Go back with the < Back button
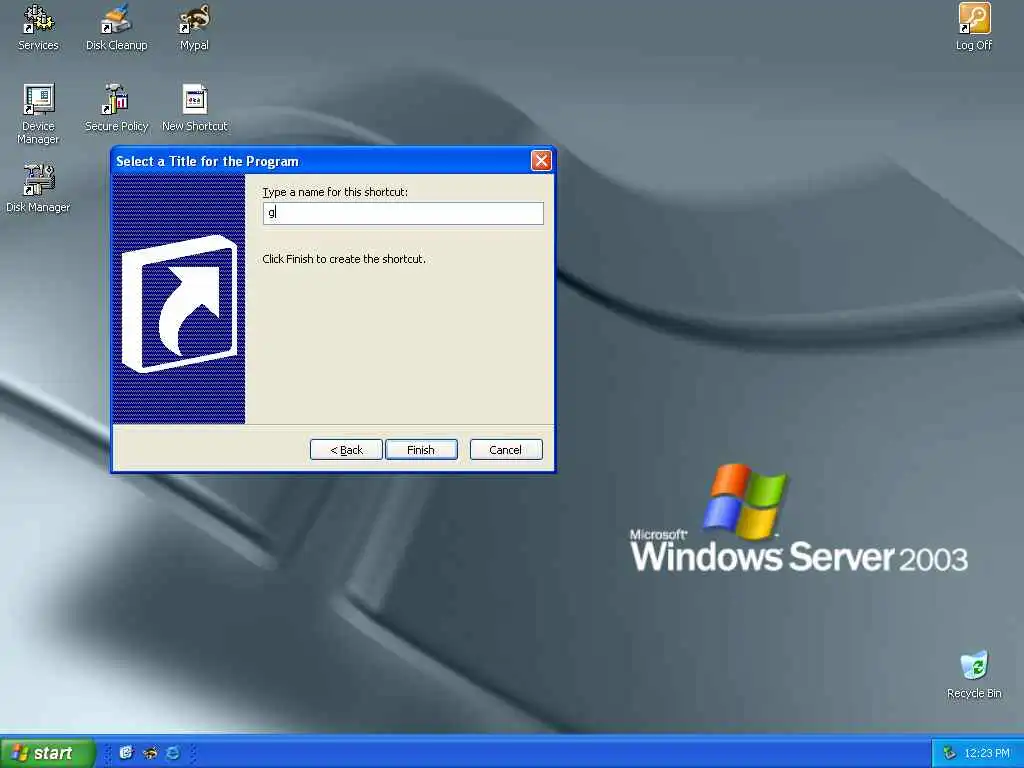 [346, 450]
